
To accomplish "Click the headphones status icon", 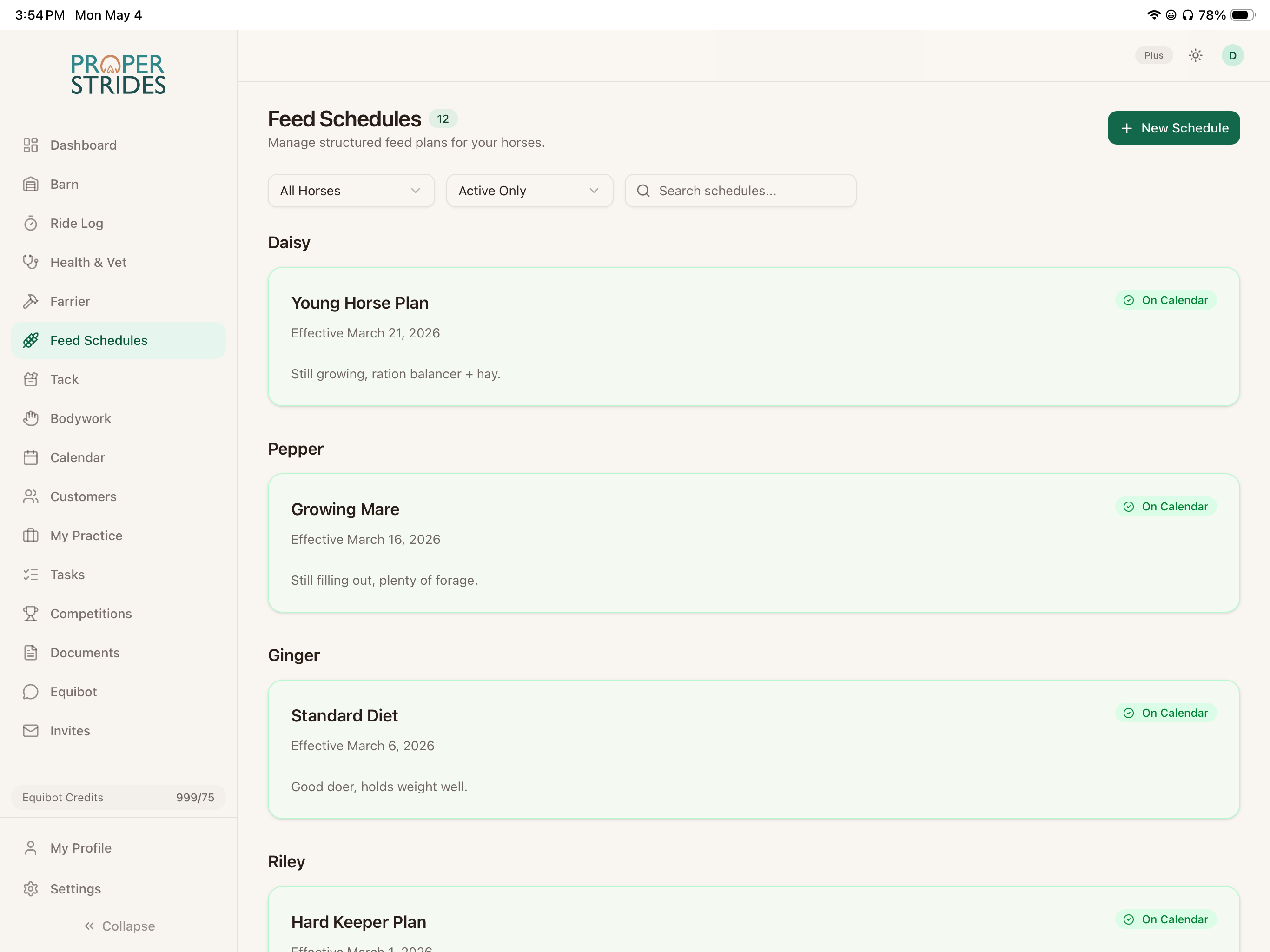I will click(1187, 15).
